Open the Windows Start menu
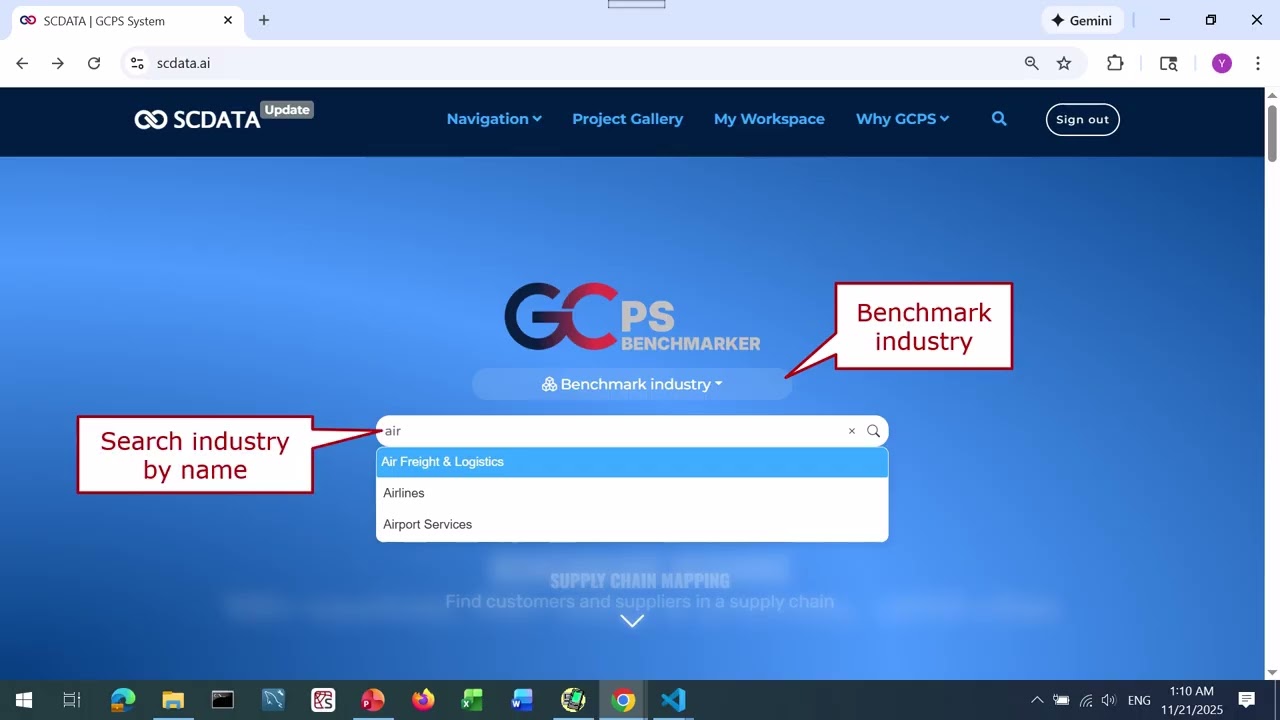The width and height of the screenshot is (1280, 720). click(x=24, y=700)
